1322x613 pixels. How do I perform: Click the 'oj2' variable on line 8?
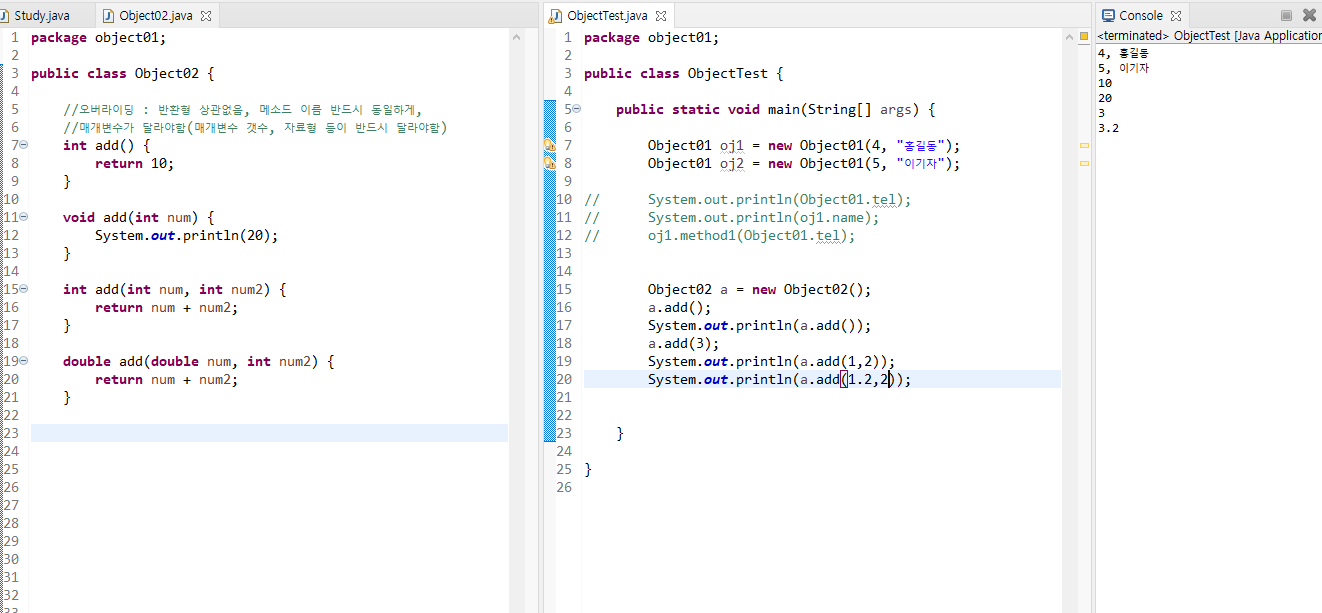click(732, 163)
